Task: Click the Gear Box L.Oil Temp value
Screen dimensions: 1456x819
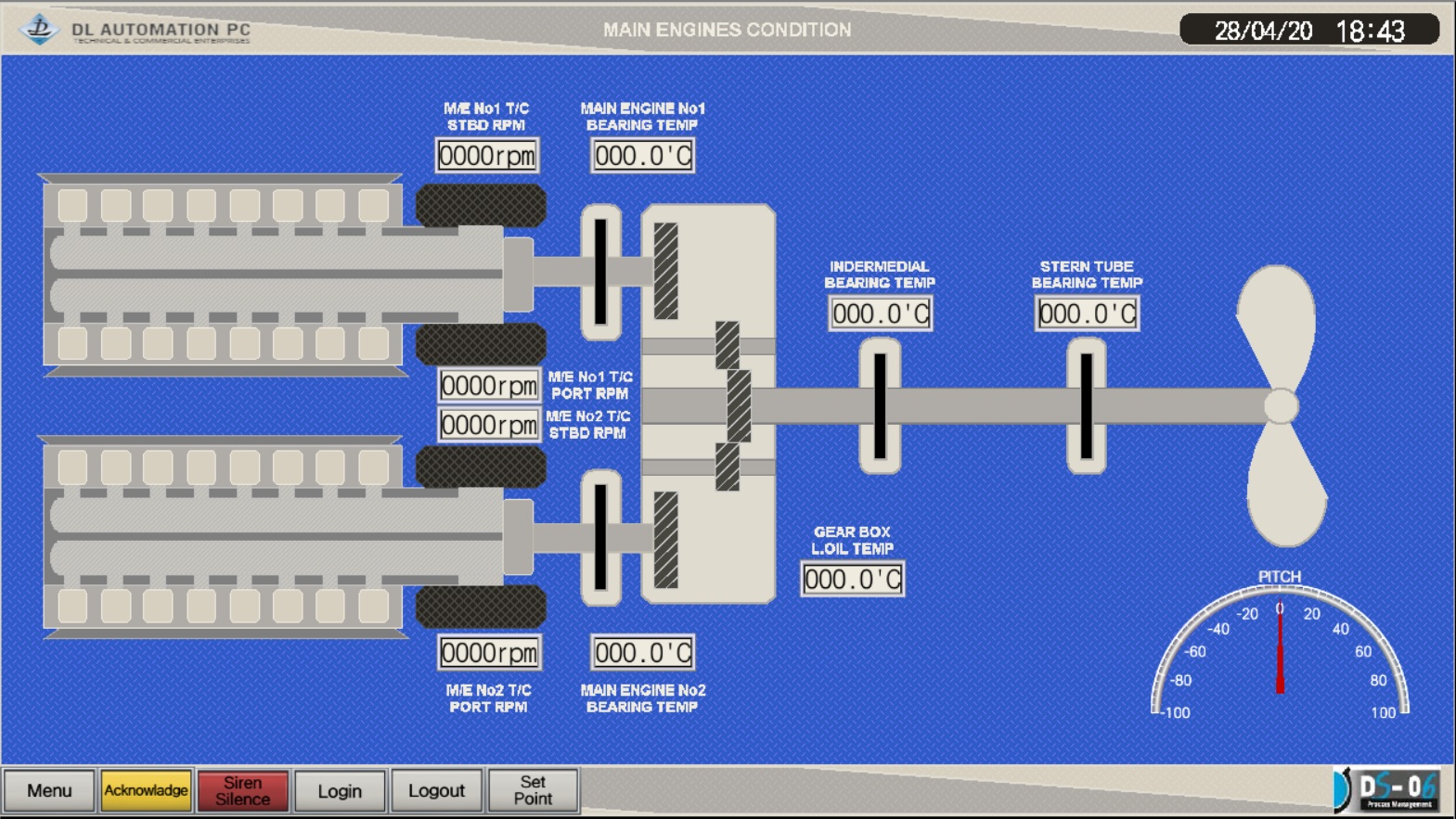Action: pos(852,580)
